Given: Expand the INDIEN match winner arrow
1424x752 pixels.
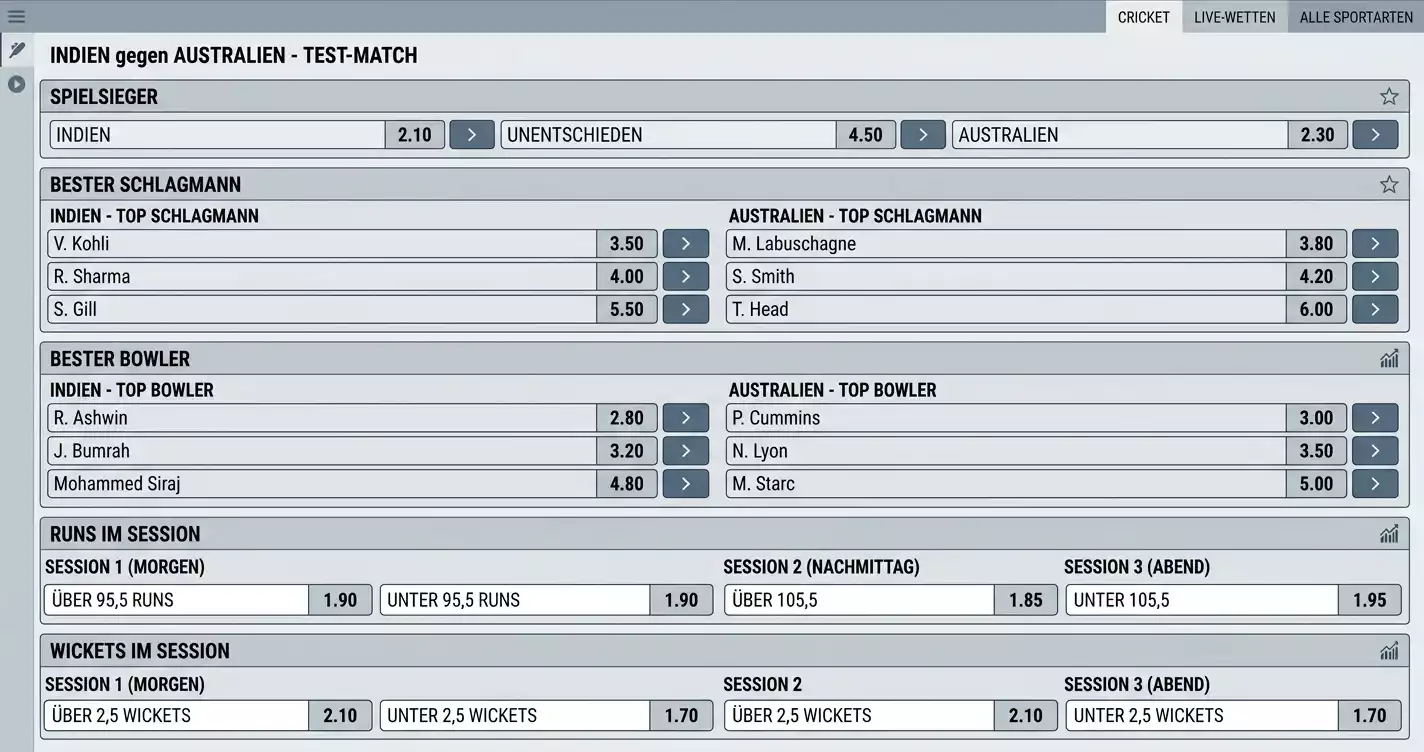Looking at the screenshot, I should [472, 135].
